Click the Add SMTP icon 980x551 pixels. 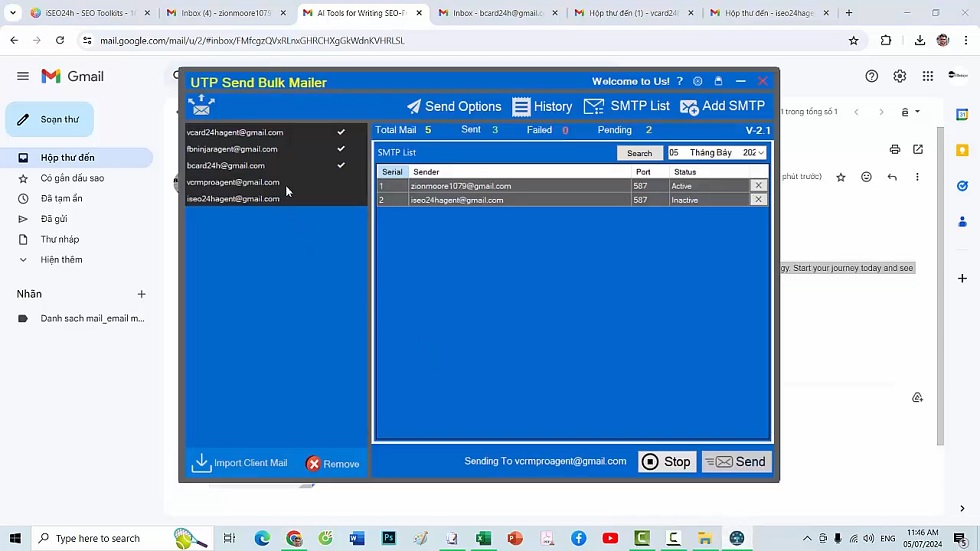689,107
